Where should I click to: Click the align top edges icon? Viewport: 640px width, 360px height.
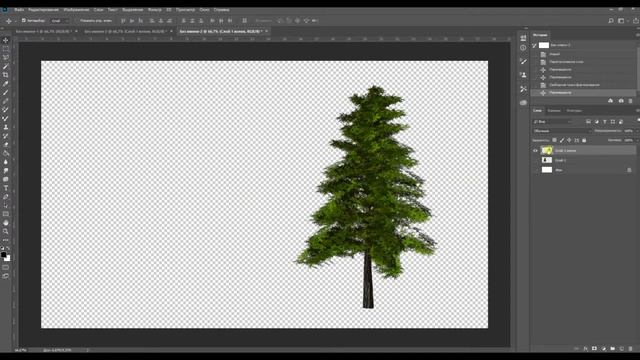(x=123, y=20)
